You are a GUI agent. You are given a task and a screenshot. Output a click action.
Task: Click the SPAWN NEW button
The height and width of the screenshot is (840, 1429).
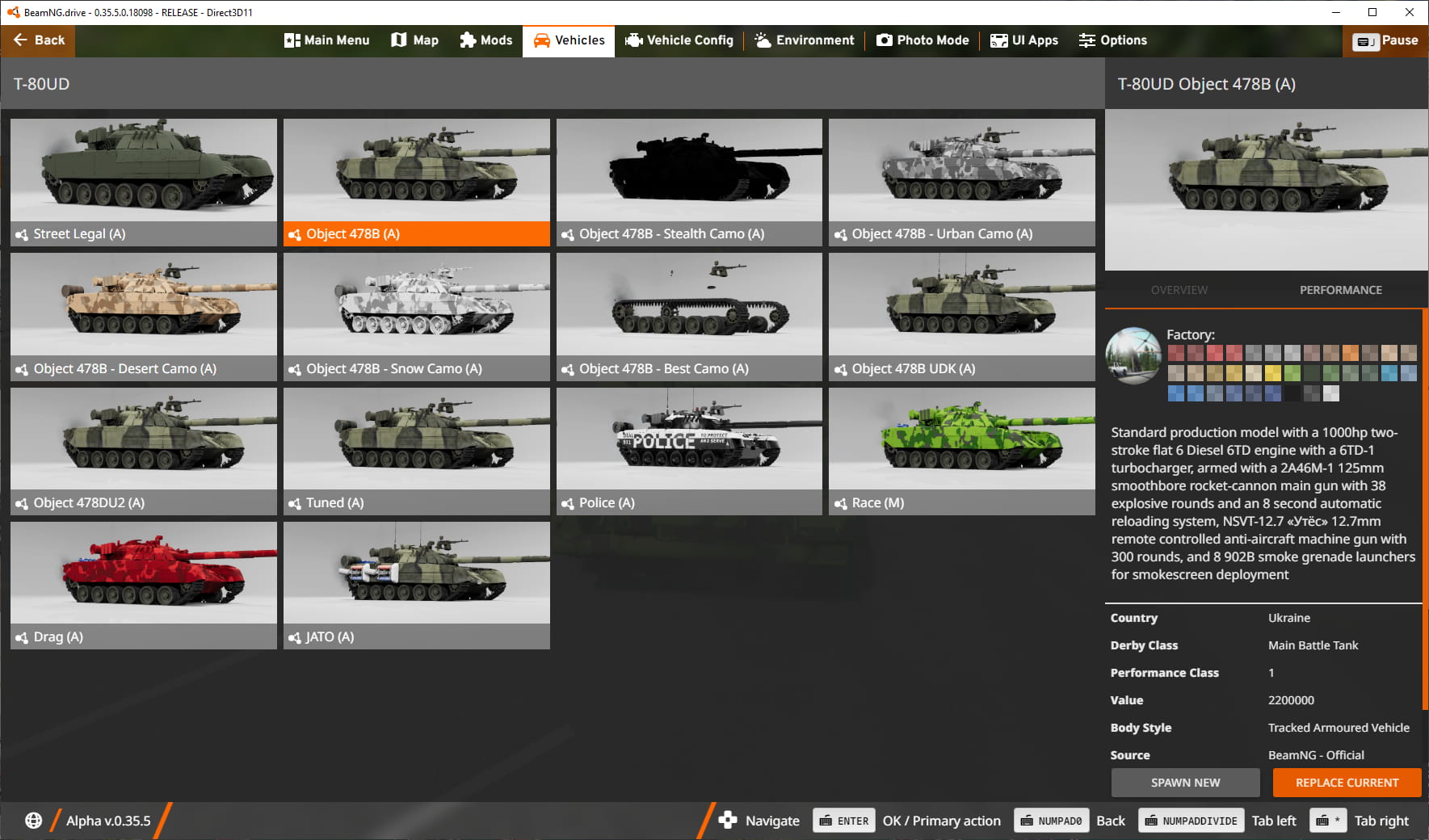tap(1185, 783)
